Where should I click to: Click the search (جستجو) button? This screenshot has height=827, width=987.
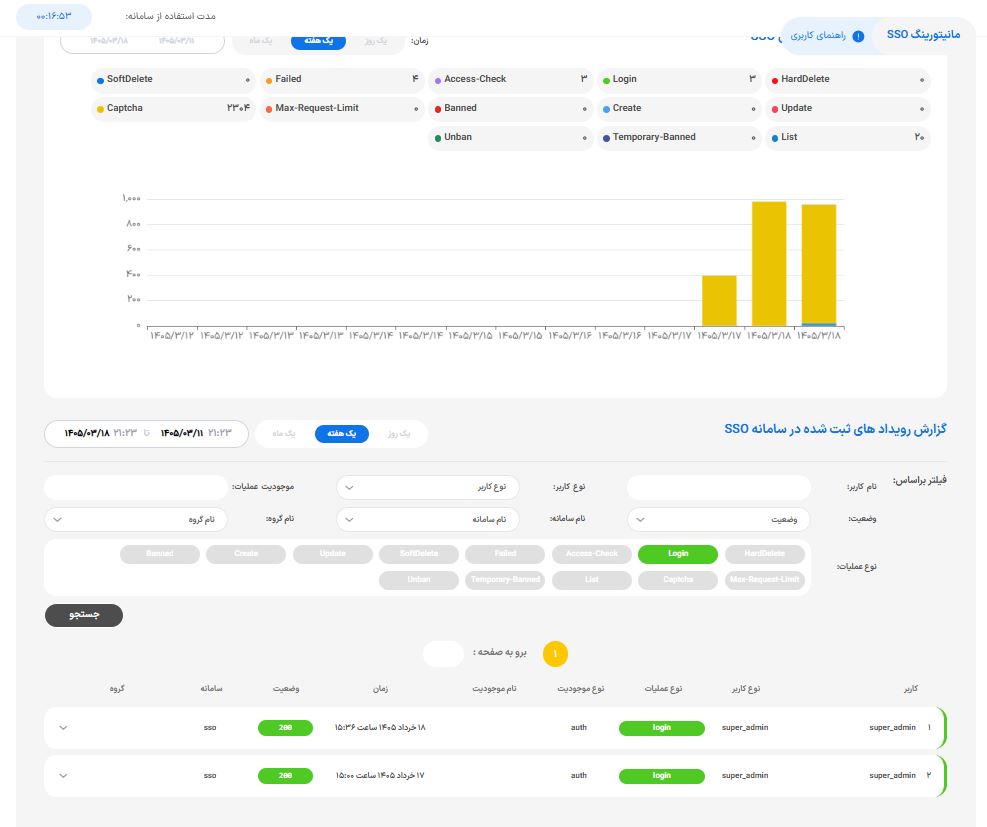tap(84, 615)
